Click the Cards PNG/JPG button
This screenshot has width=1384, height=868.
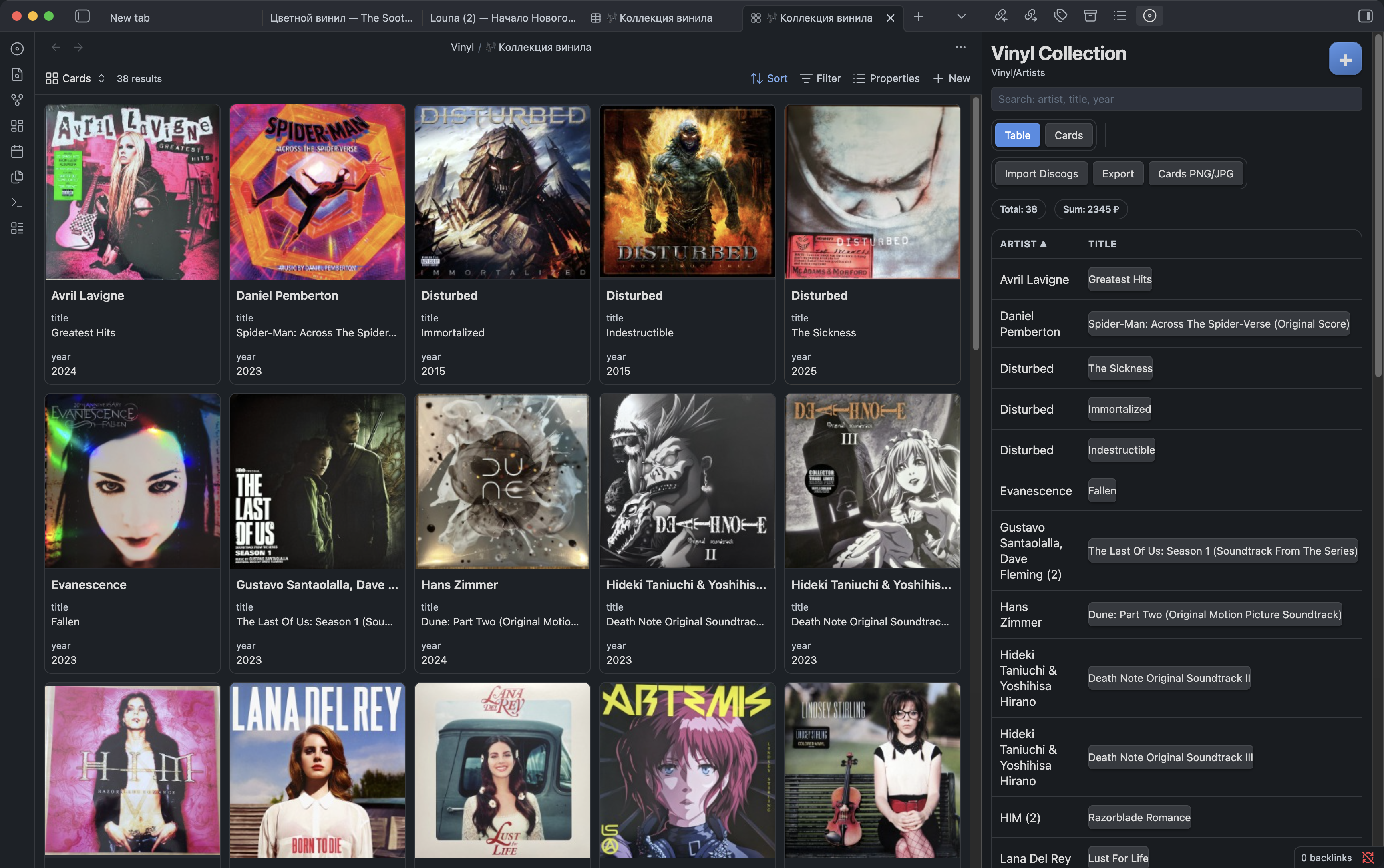(1195, 173)
